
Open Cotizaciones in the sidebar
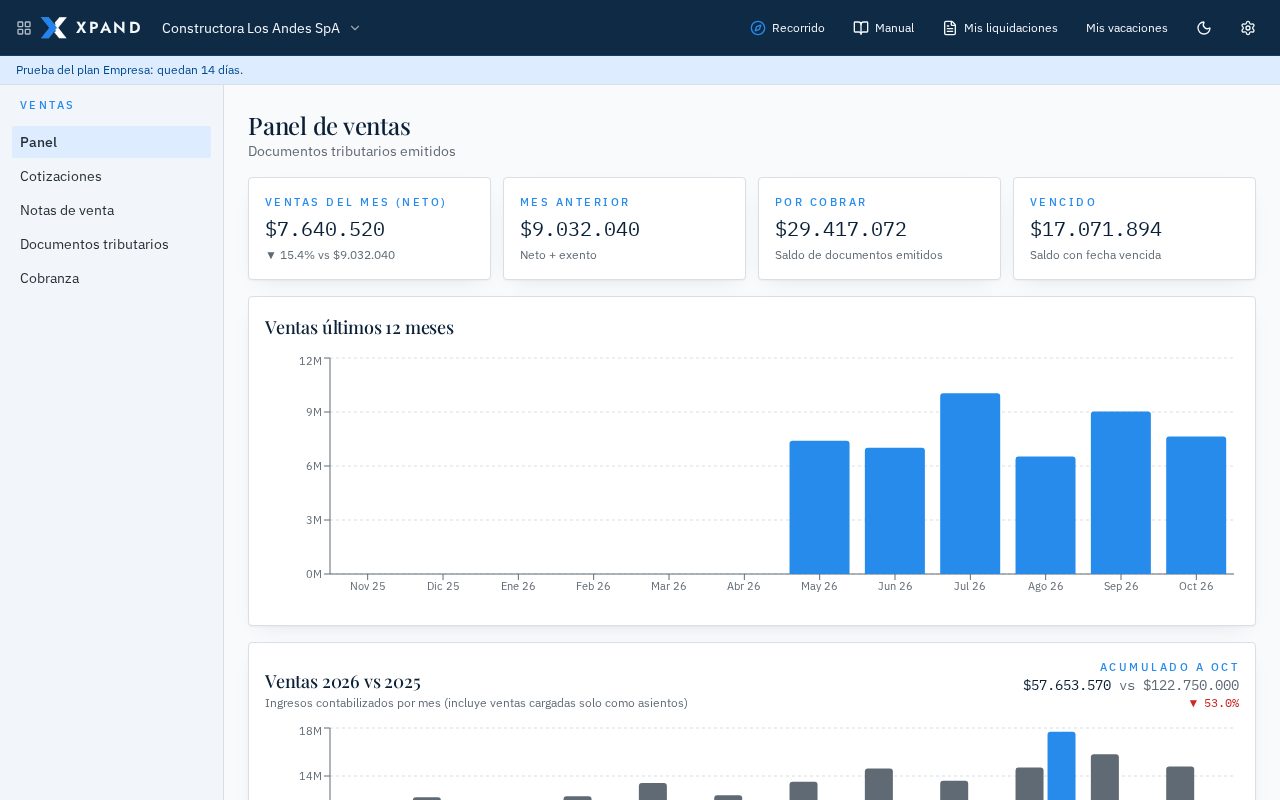(111, 176)
